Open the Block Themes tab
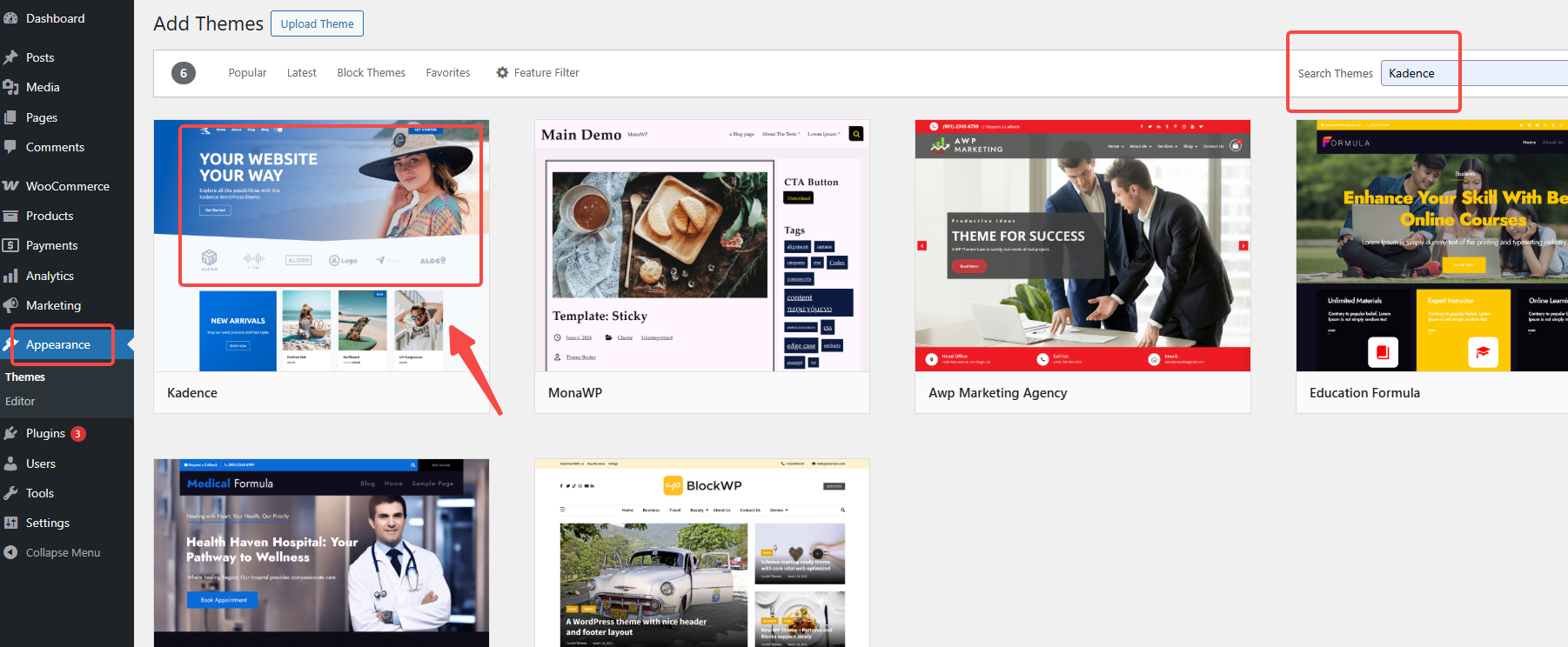 pyautogui.click(x=371, y=73)
